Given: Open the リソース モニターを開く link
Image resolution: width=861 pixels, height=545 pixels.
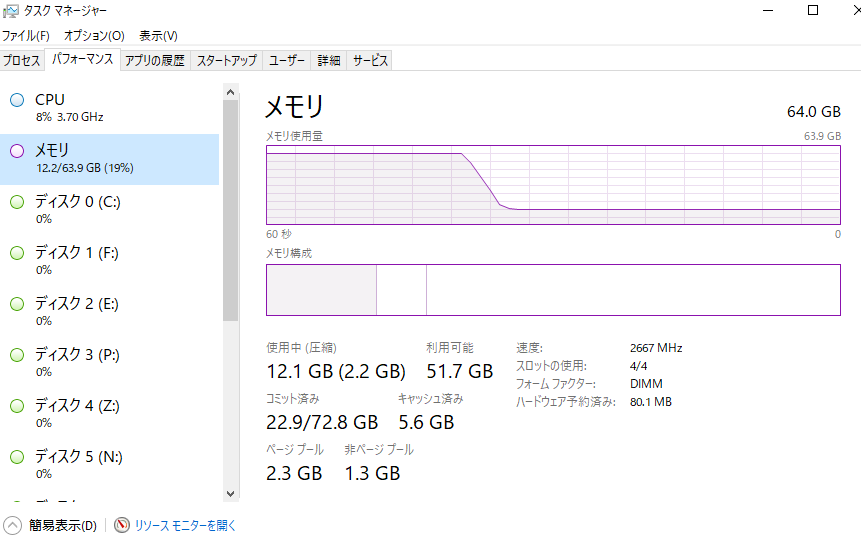Looking at the screenshot, I should coord(185,525).
